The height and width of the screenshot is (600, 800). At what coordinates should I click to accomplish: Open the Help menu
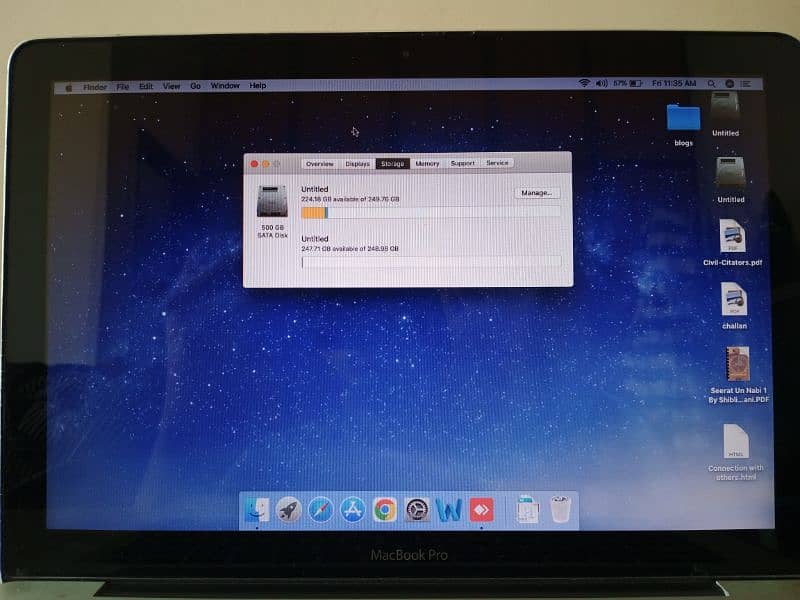[x=258, y=85]
